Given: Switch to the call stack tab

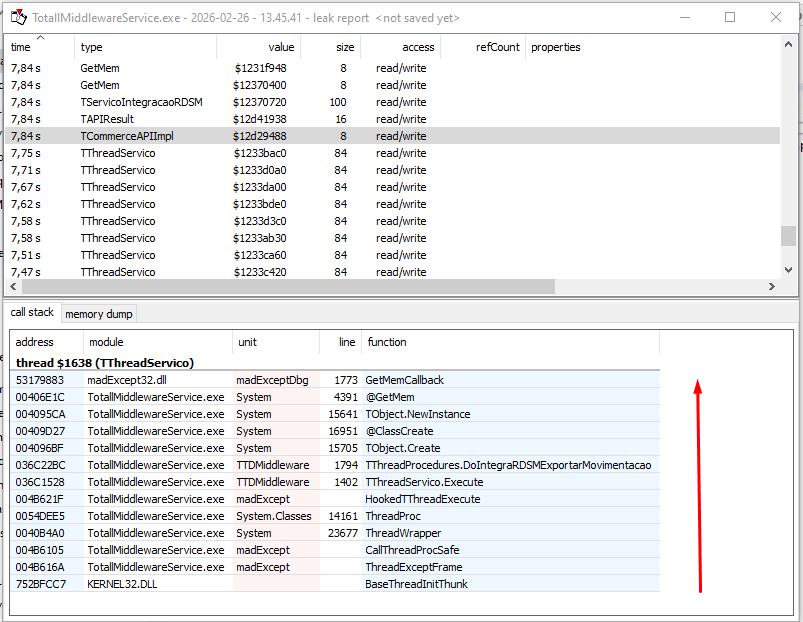Looking at the screenshot, I should click(x=32, y=312).
